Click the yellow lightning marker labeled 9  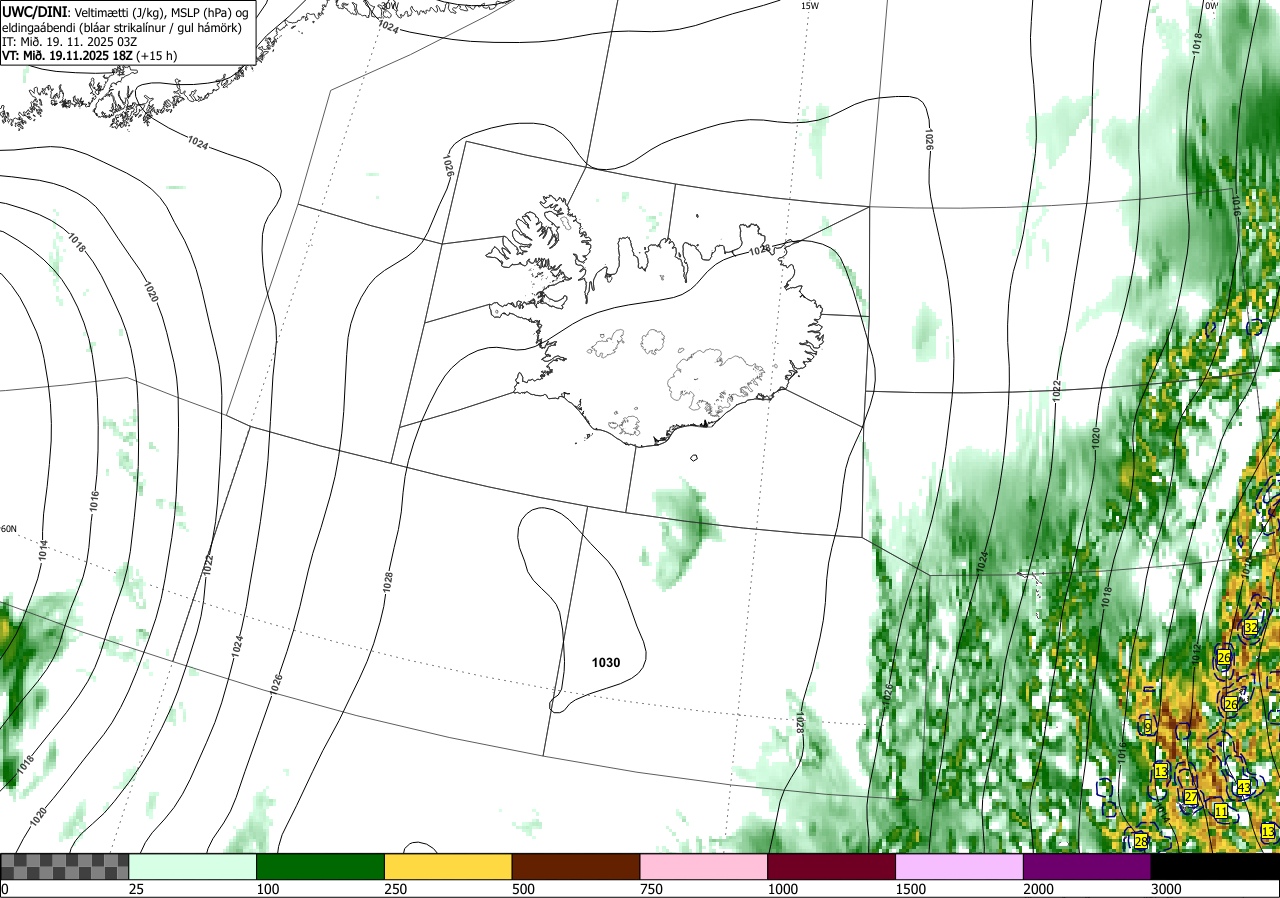click(1147, 726)
